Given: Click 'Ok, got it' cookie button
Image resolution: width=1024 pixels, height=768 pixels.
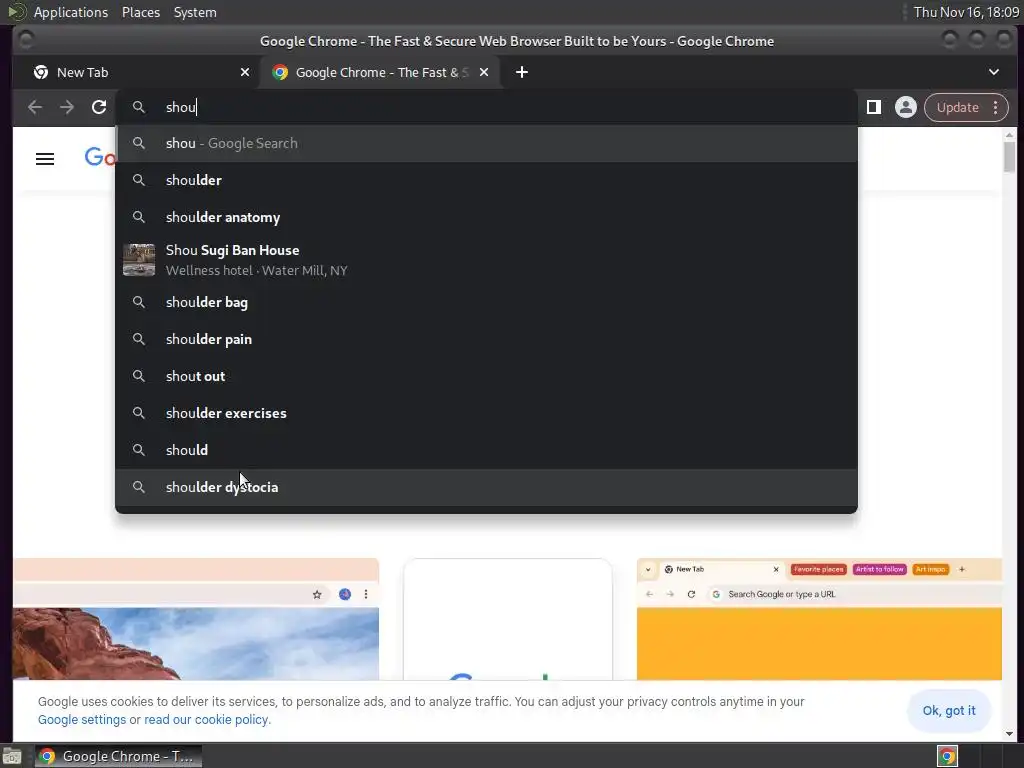Looking at the screenshot, I should tap(949, 711).
